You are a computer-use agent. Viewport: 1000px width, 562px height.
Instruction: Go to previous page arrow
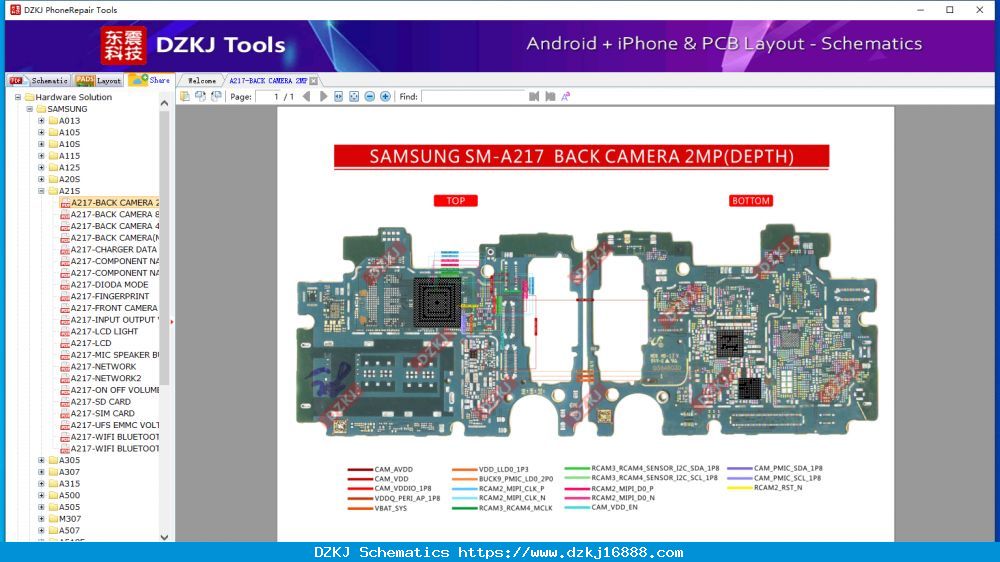[307, 96]
